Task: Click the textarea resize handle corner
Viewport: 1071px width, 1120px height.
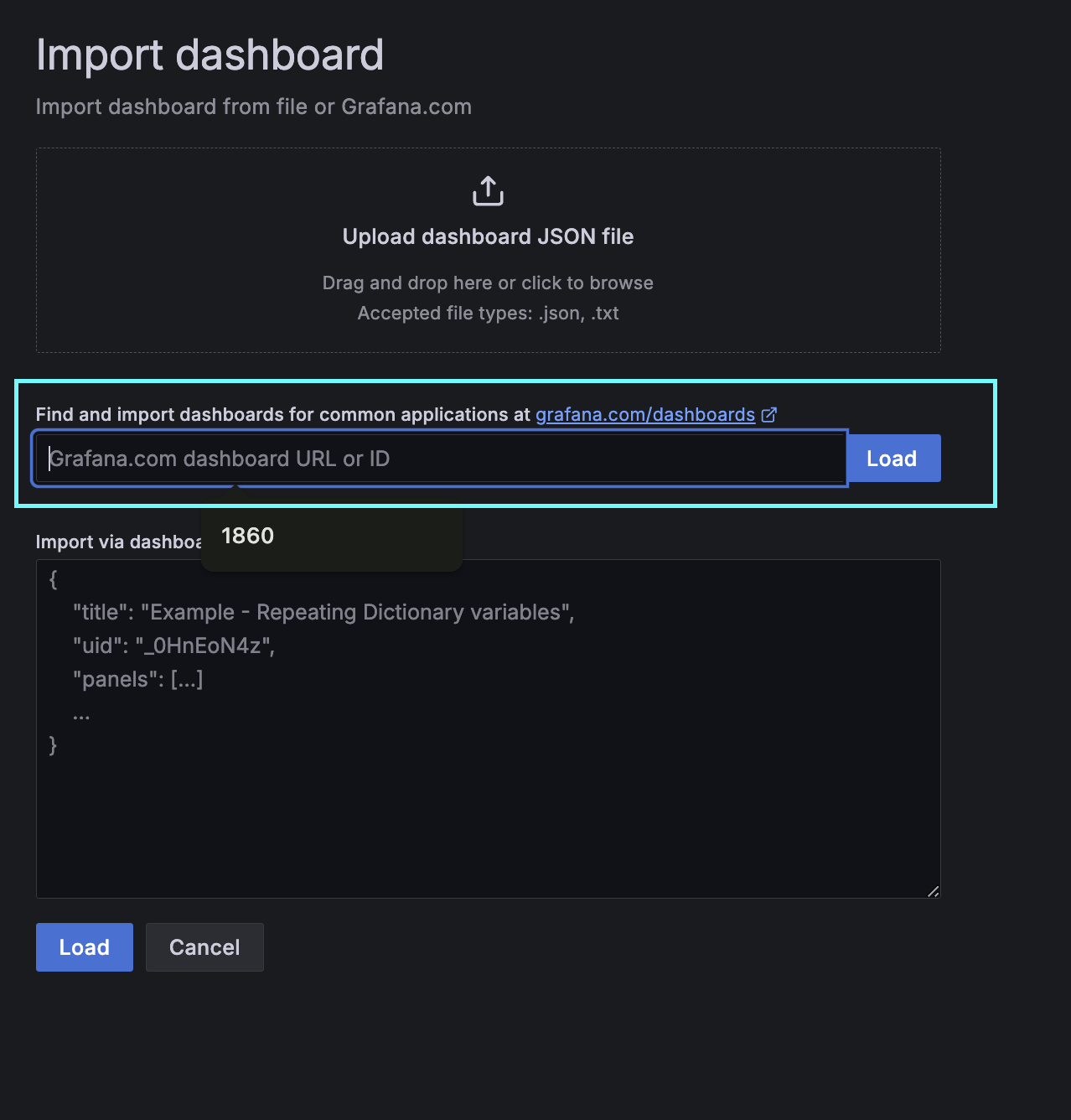Action: (x=933, y=890)
